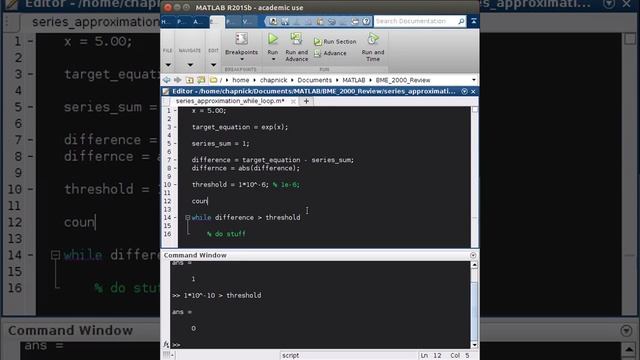Toggle breakpoint on line 8 dash
This screenshot has height=360, width=640.
pos(175,168)
